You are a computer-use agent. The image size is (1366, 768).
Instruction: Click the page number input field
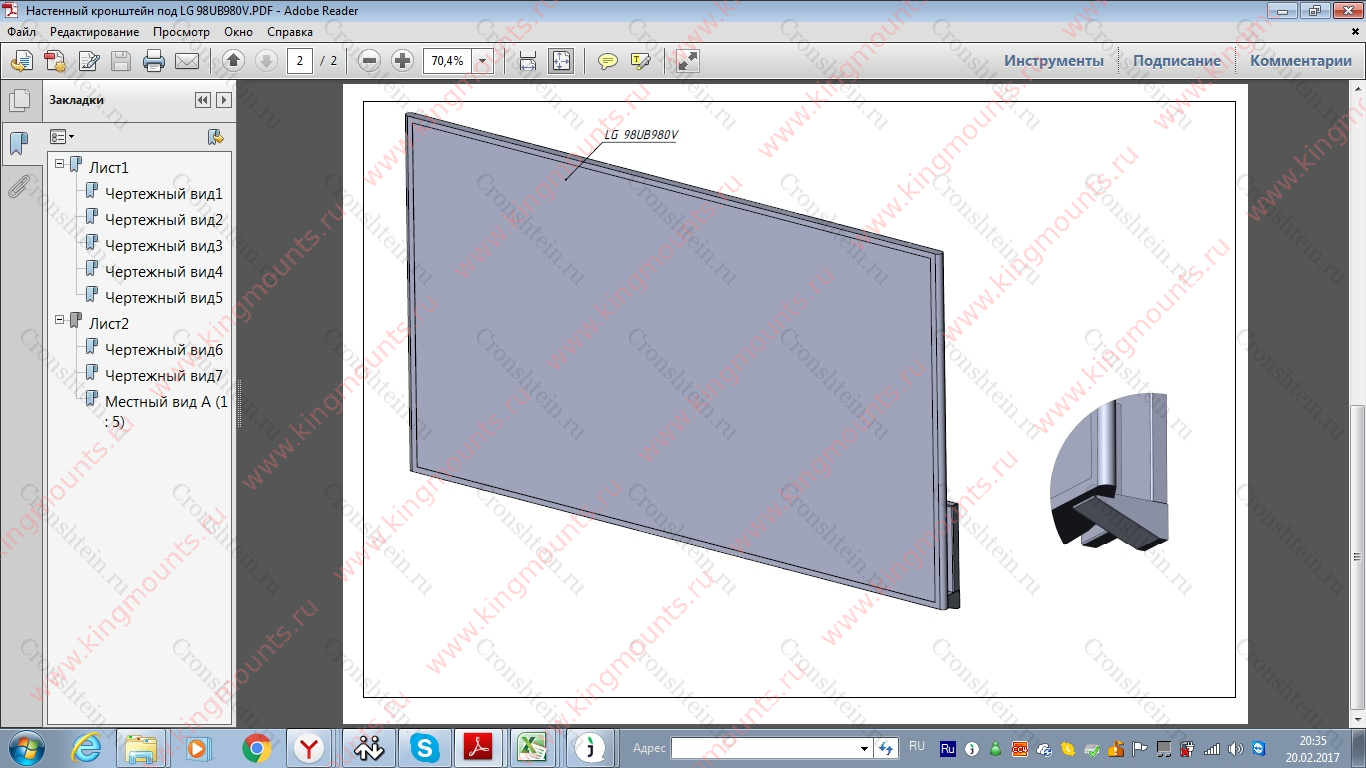click(299, 61)
